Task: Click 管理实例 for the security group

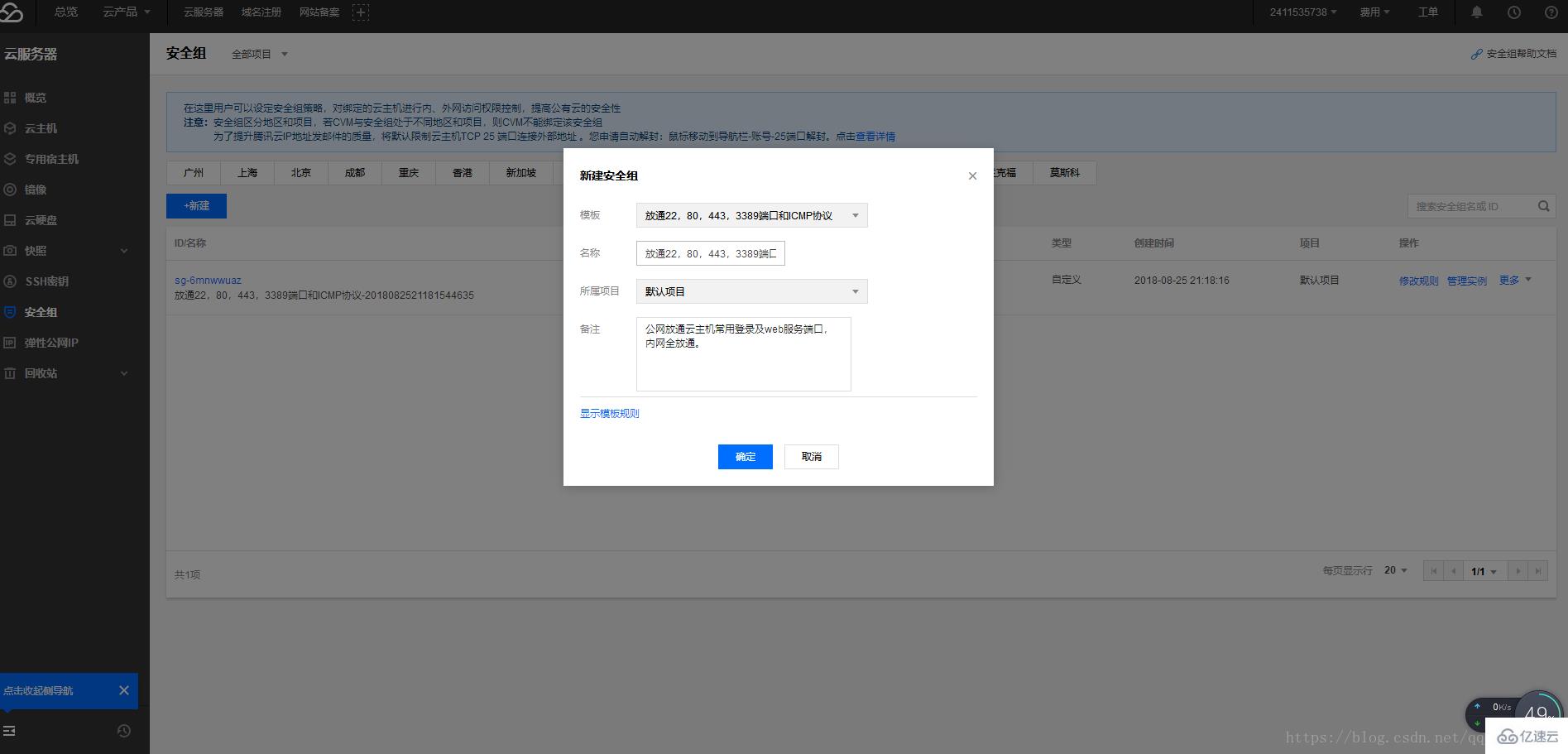Action: click(x=1467, y=281)
